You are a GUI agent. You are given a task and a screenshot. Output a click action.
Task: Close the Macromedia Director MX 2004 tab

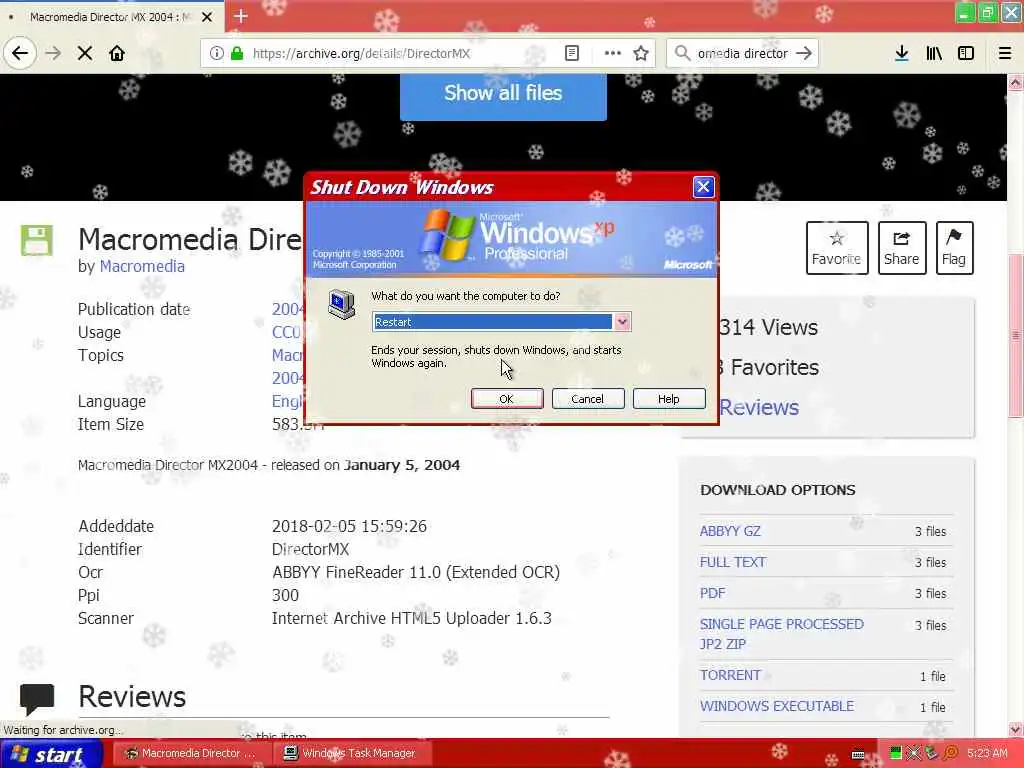(x=207, y=17)
